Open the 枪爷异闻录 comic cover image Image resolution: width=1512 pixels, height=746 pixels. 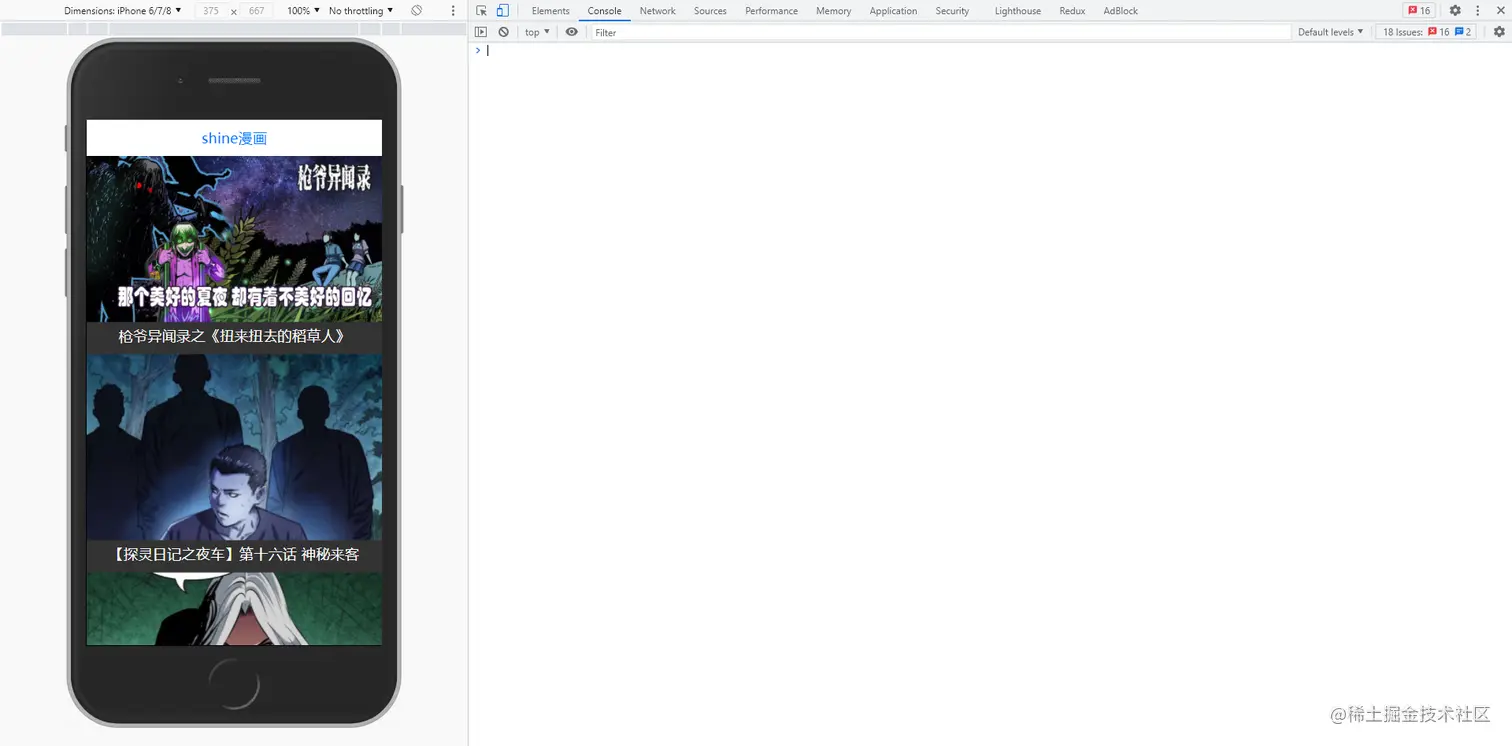click(234, 239)
